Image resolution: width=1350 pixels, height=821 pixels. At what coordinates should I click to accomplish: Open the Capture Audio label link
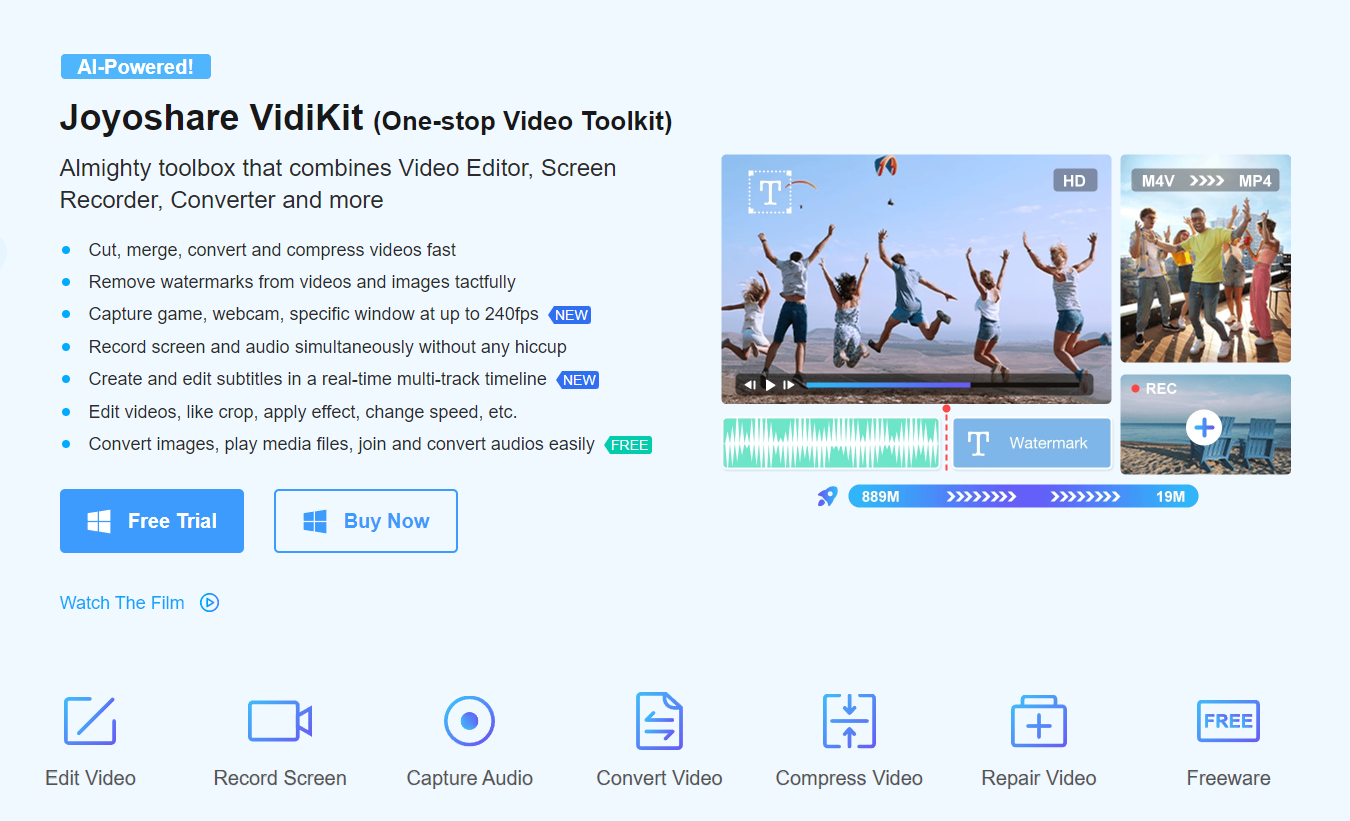[x=470, y=778]
